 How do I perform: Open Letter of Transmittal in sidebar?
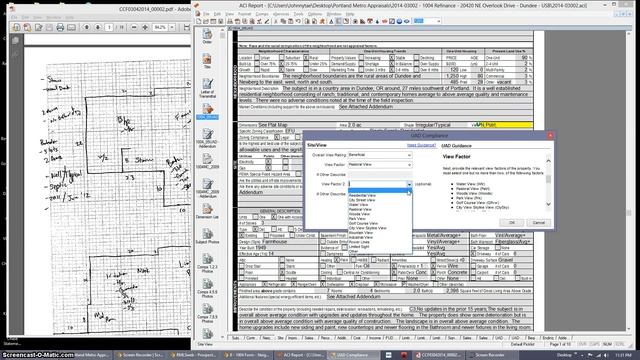coord(207,87)
